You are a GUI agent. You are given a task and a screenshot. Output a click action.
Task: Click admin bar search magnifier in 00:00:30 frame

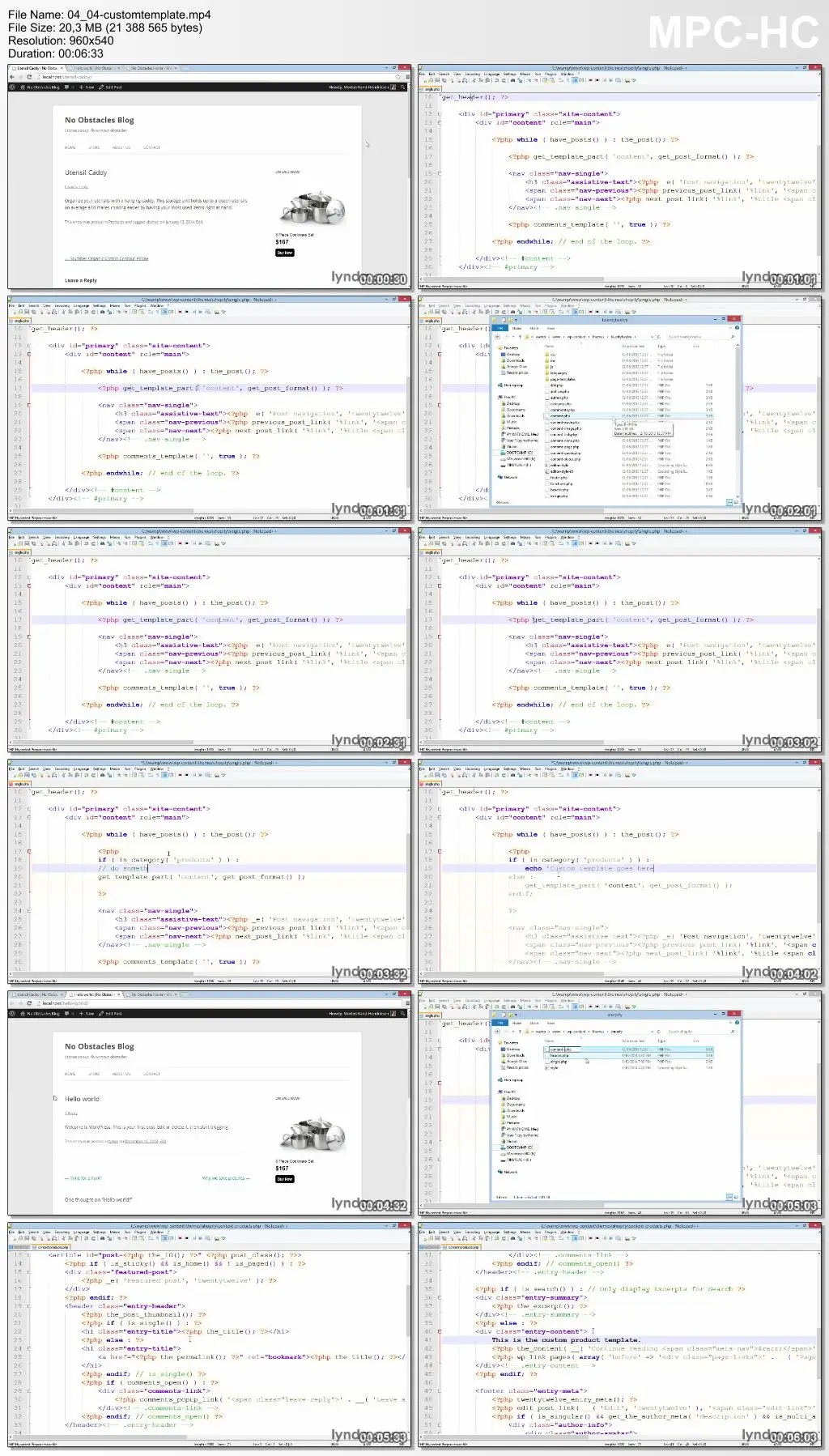(x=402, y=87)
